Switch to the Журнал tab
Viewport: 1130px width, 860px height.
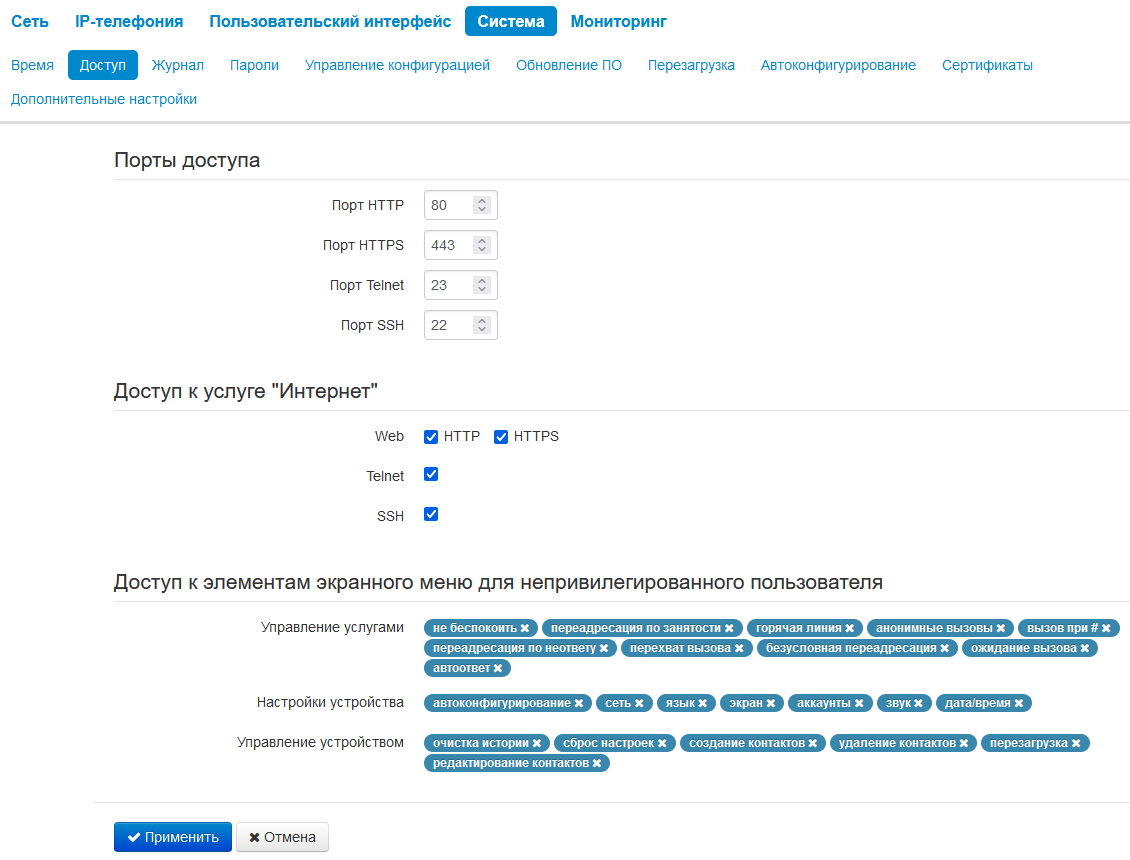coord(178,65)
